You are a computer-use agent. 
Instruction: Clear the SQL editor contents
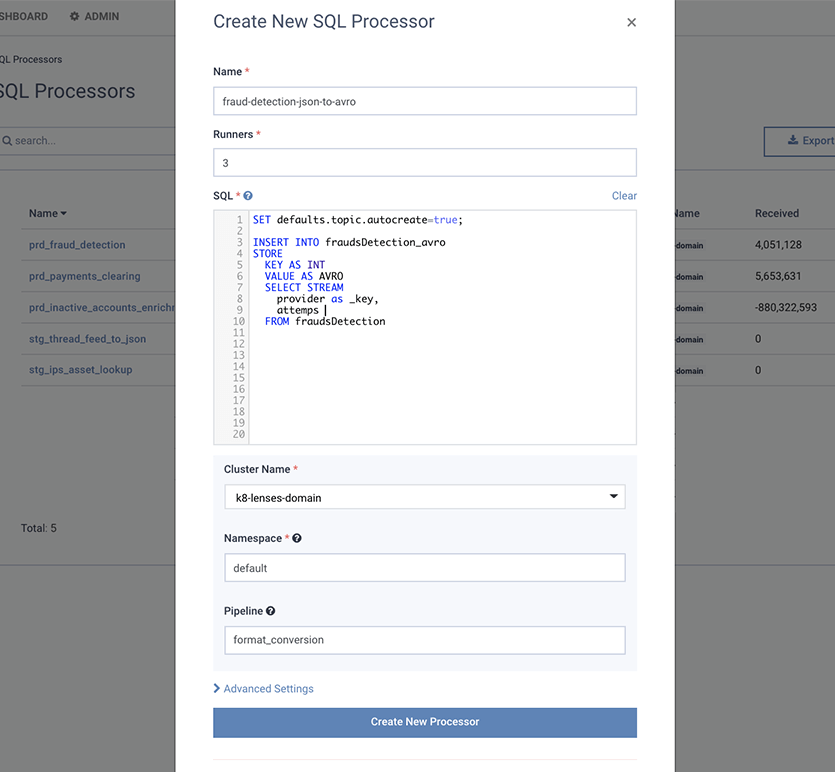(623, 196)
